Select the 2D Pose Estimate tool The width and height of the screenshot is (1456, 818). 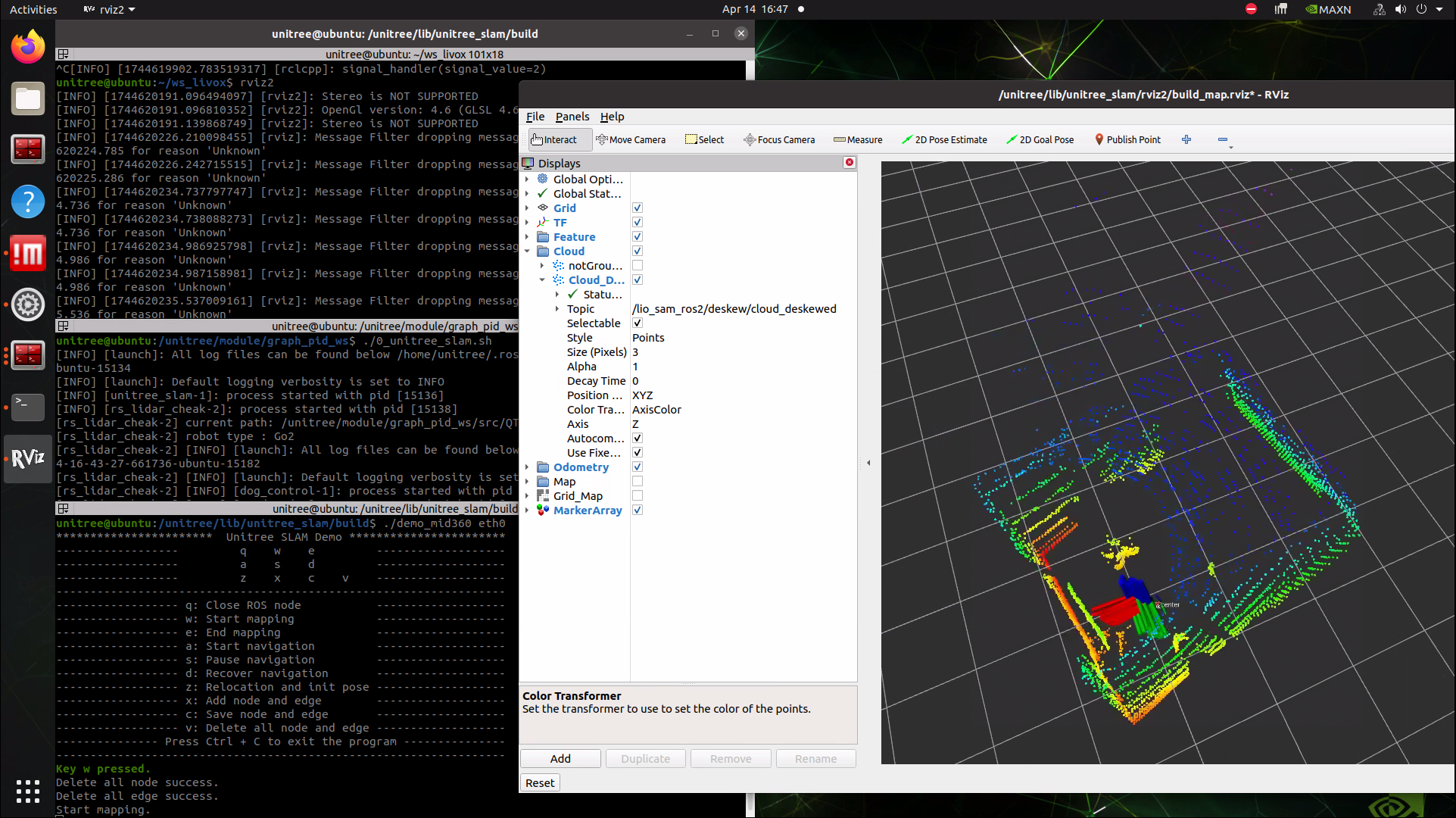[x=944, y=139]
